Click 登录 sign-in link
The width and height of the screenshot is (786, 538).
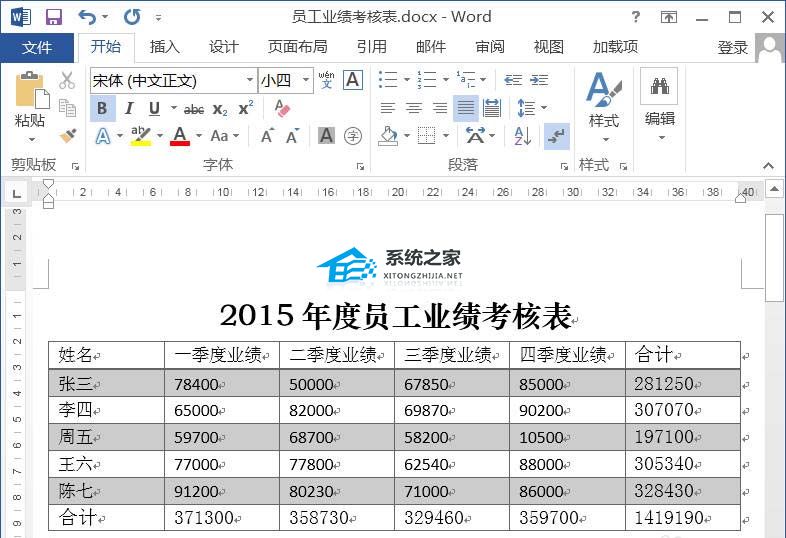733,48
